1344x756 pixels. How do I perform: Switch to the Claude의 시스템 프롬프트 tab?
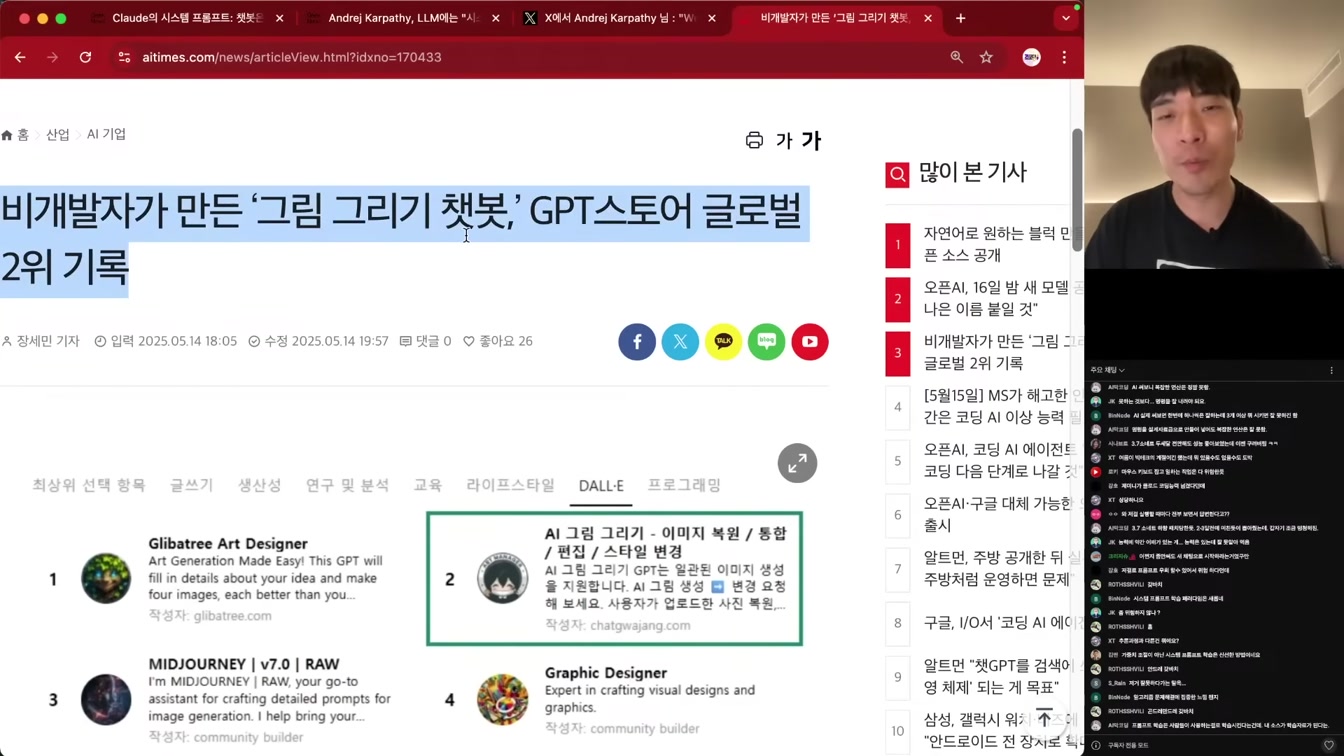pyautogui.click(x=187, y=18)
